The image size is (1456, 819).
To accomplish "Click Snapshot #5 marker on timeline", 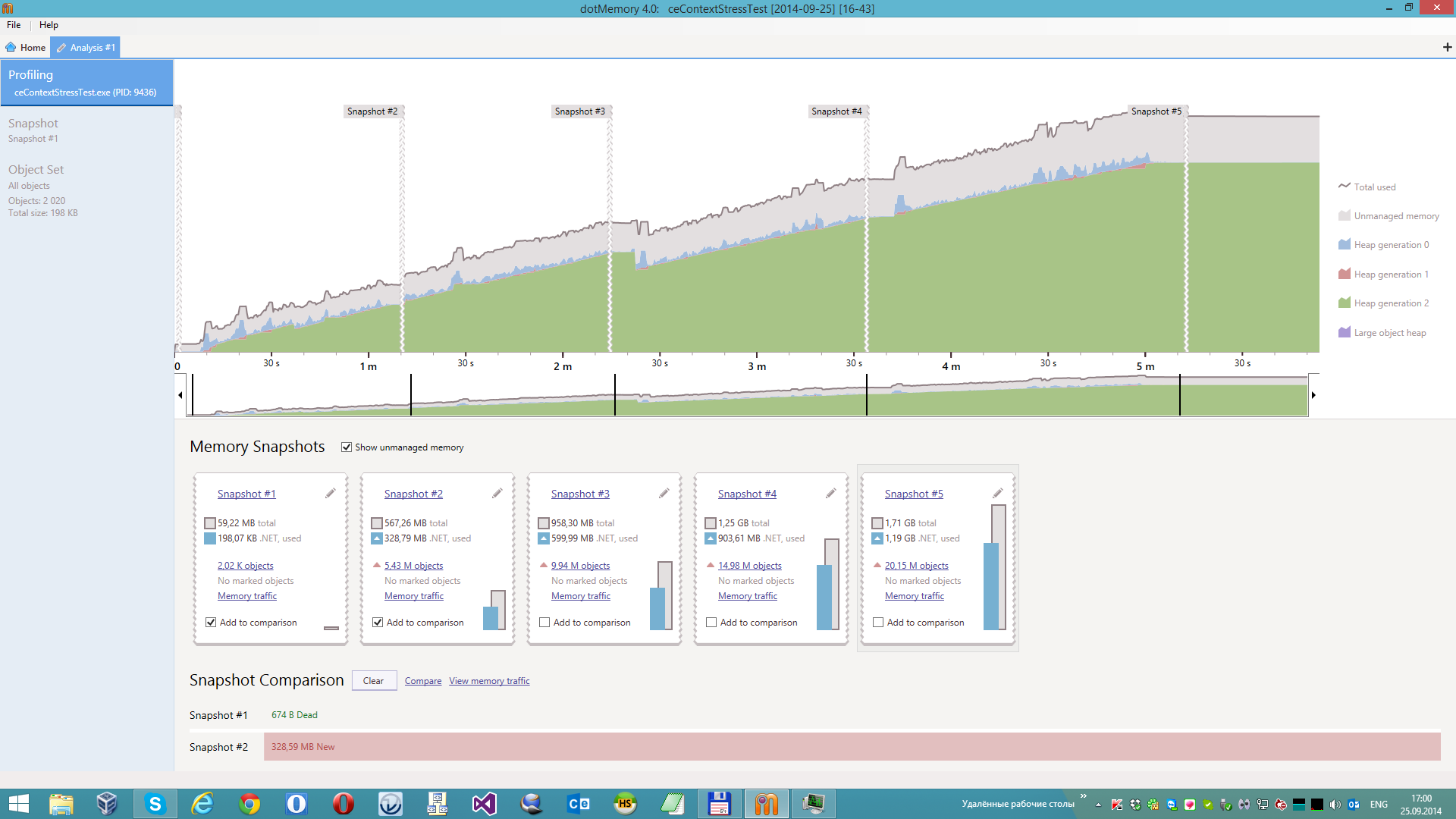I will click(1156, 111).
